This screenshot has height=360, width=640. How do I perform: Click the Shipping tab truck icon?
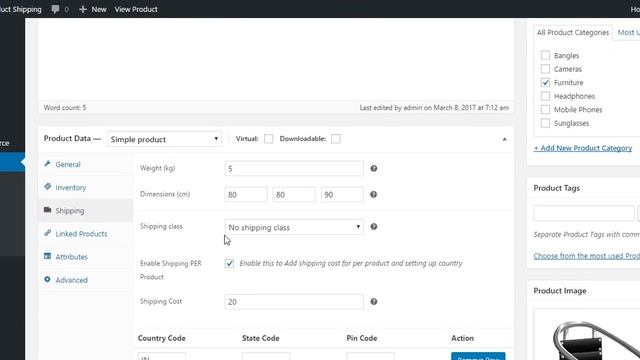(x=48, y=210)
